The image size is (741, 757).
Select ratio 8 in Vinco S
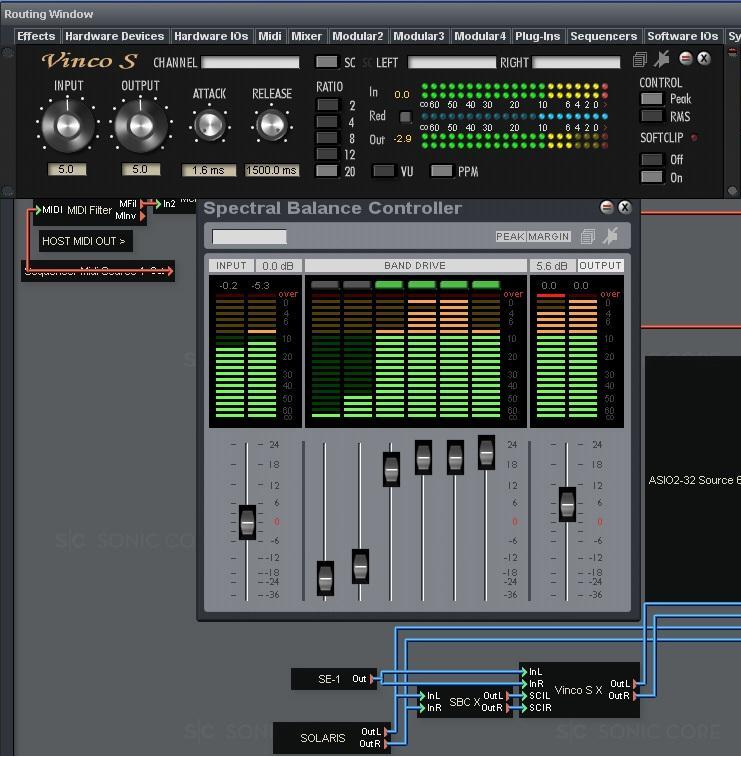tap(327, 138)
